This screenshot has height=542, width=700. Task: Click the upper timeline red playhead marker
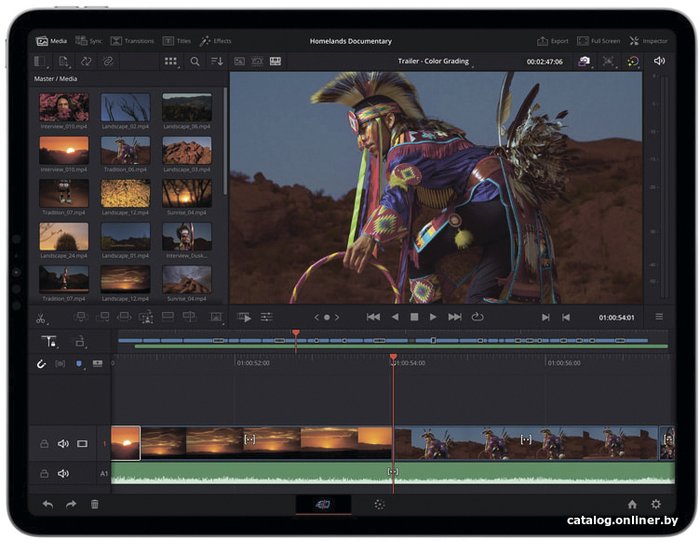296,334
